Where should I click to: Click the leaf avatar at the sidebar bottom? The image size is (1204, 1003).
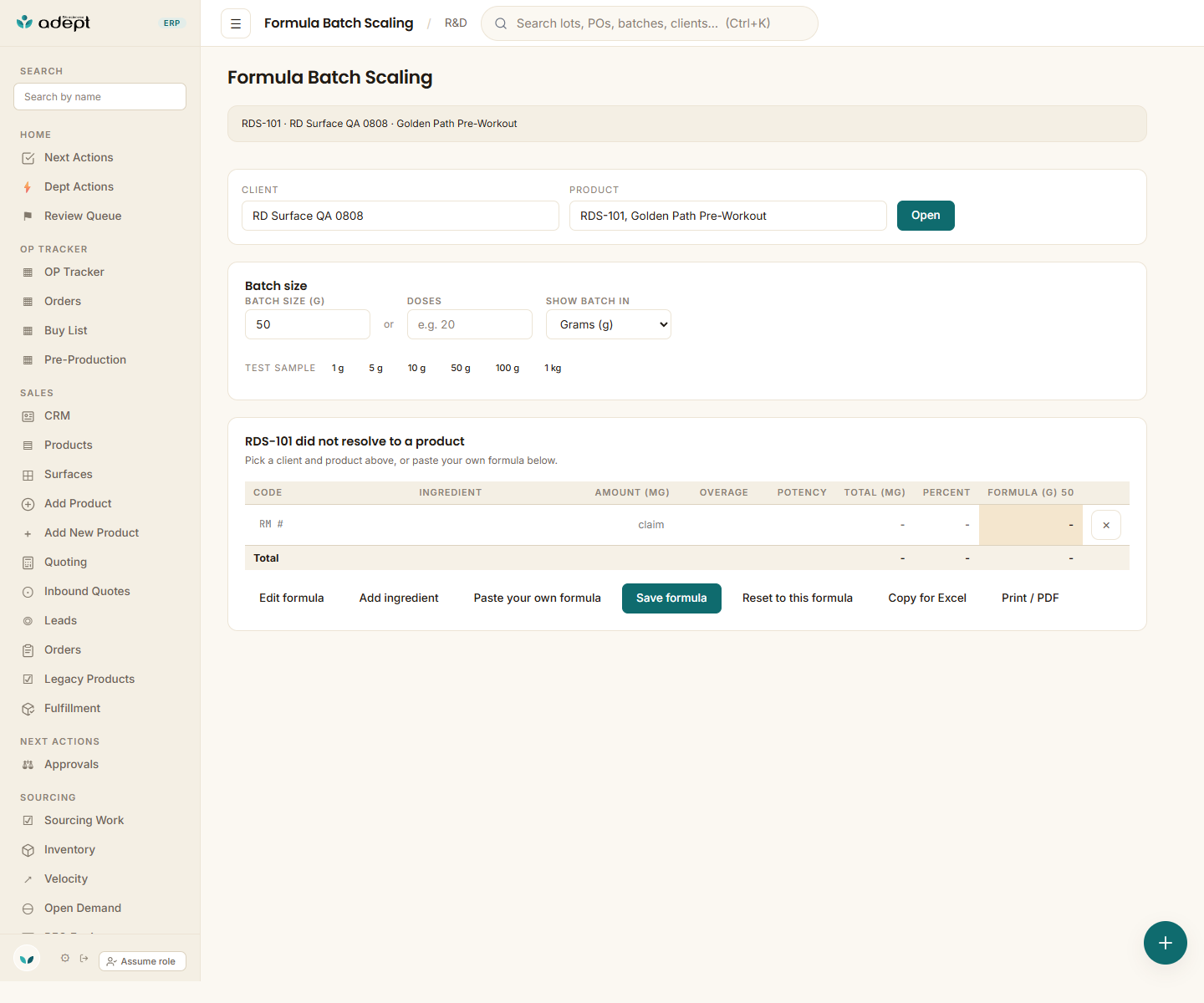[x=27, y=959]
